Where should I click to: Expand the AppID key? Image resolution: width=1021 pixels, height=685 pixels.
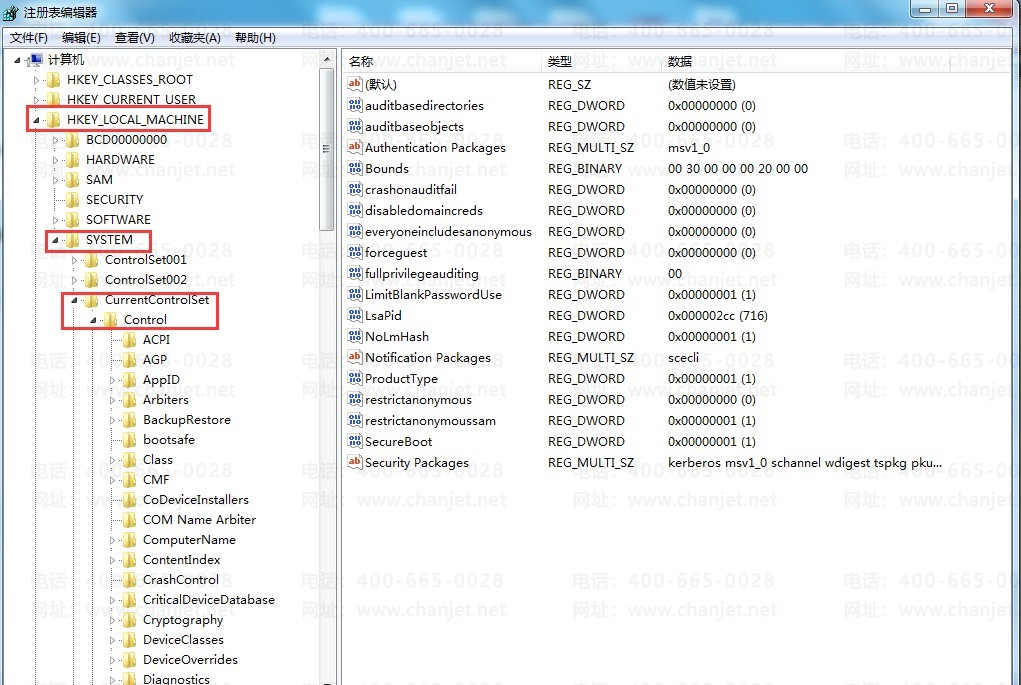tap(112, 380)
